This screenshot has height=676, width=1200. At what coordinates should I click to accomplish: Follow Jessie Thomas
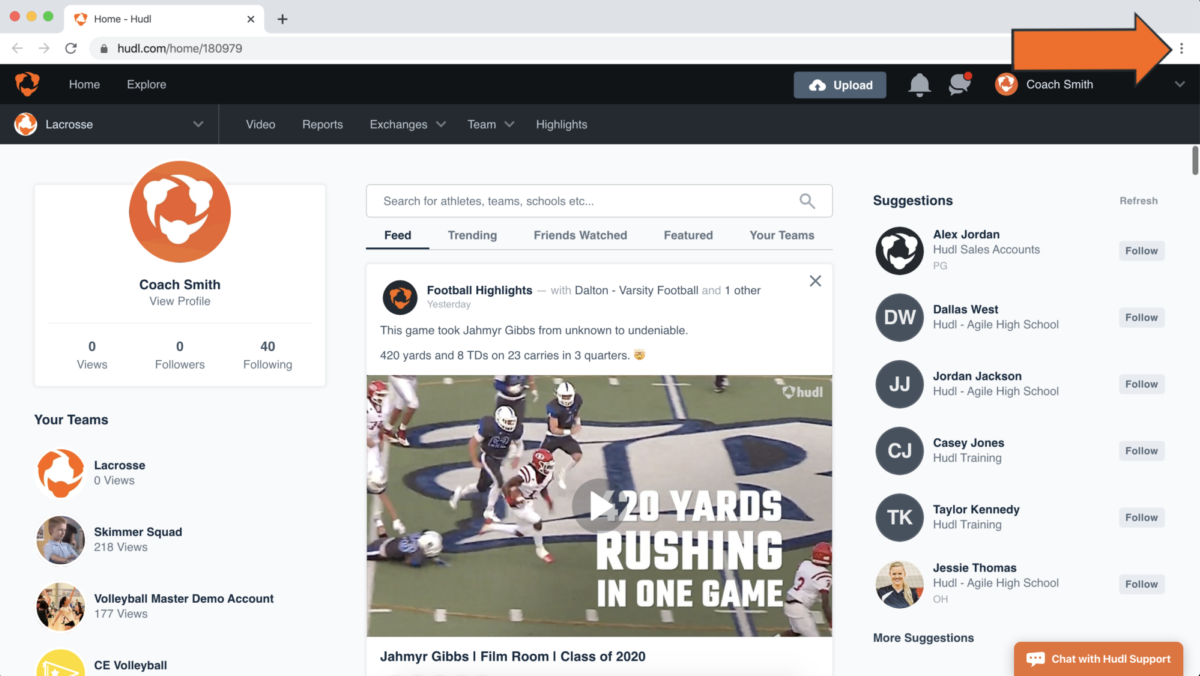[1141, 584]
